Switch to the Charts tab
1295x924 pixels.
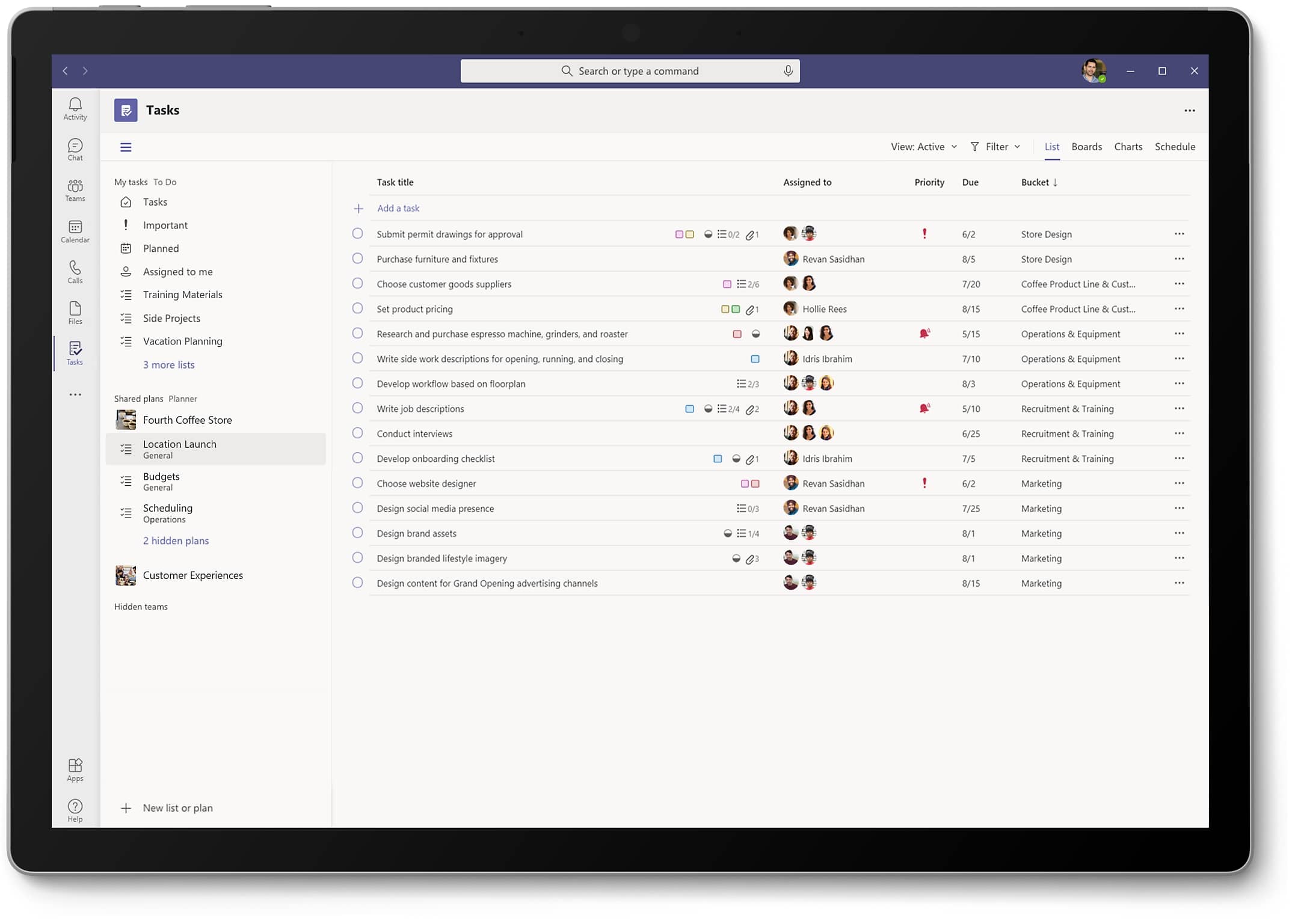click(x=1128, y=147)
